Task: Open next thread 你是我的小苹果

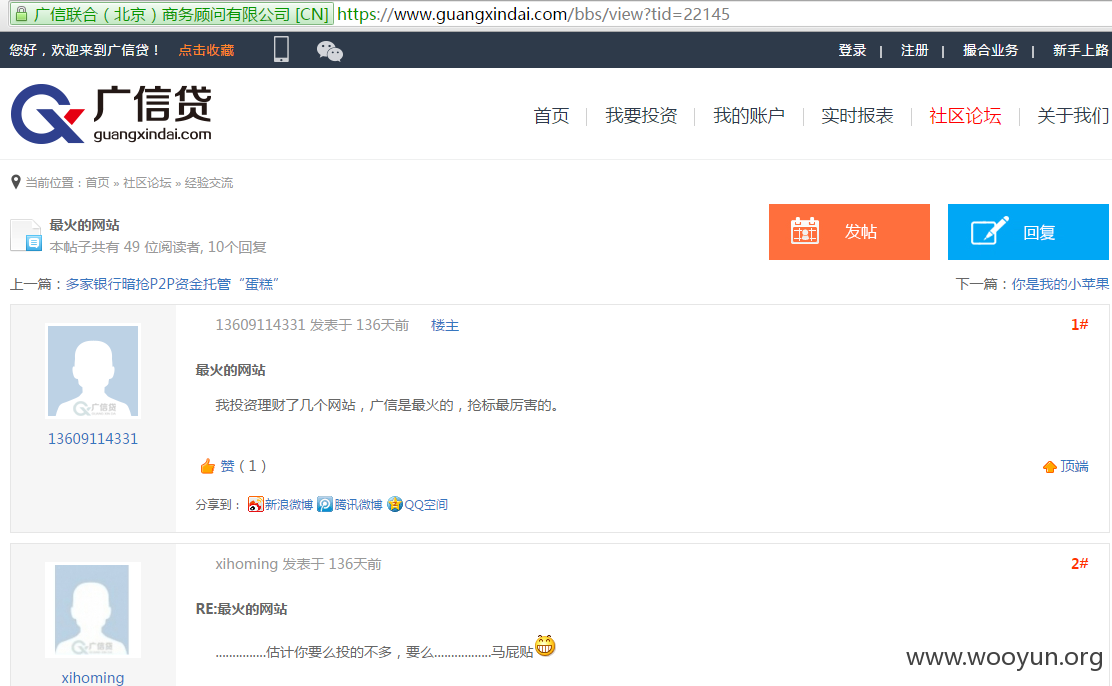Action: 1060,284
